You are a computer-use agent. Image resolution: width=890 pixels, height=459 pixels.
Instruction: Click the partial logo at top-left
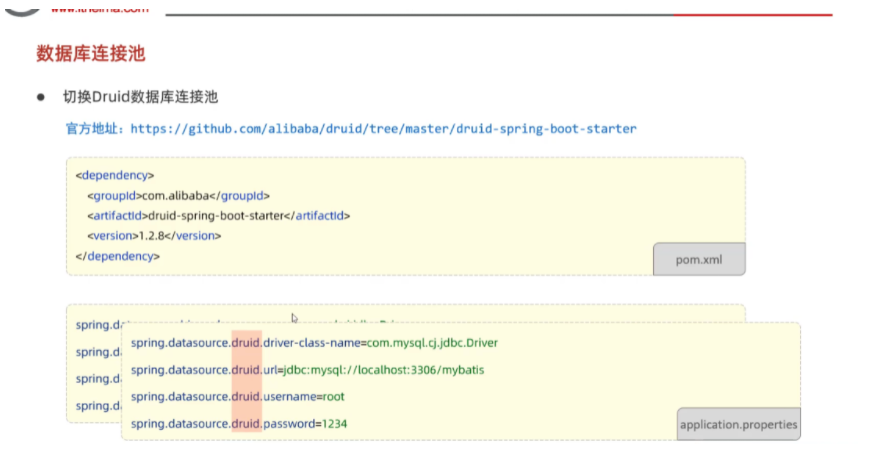pos(20,7)
